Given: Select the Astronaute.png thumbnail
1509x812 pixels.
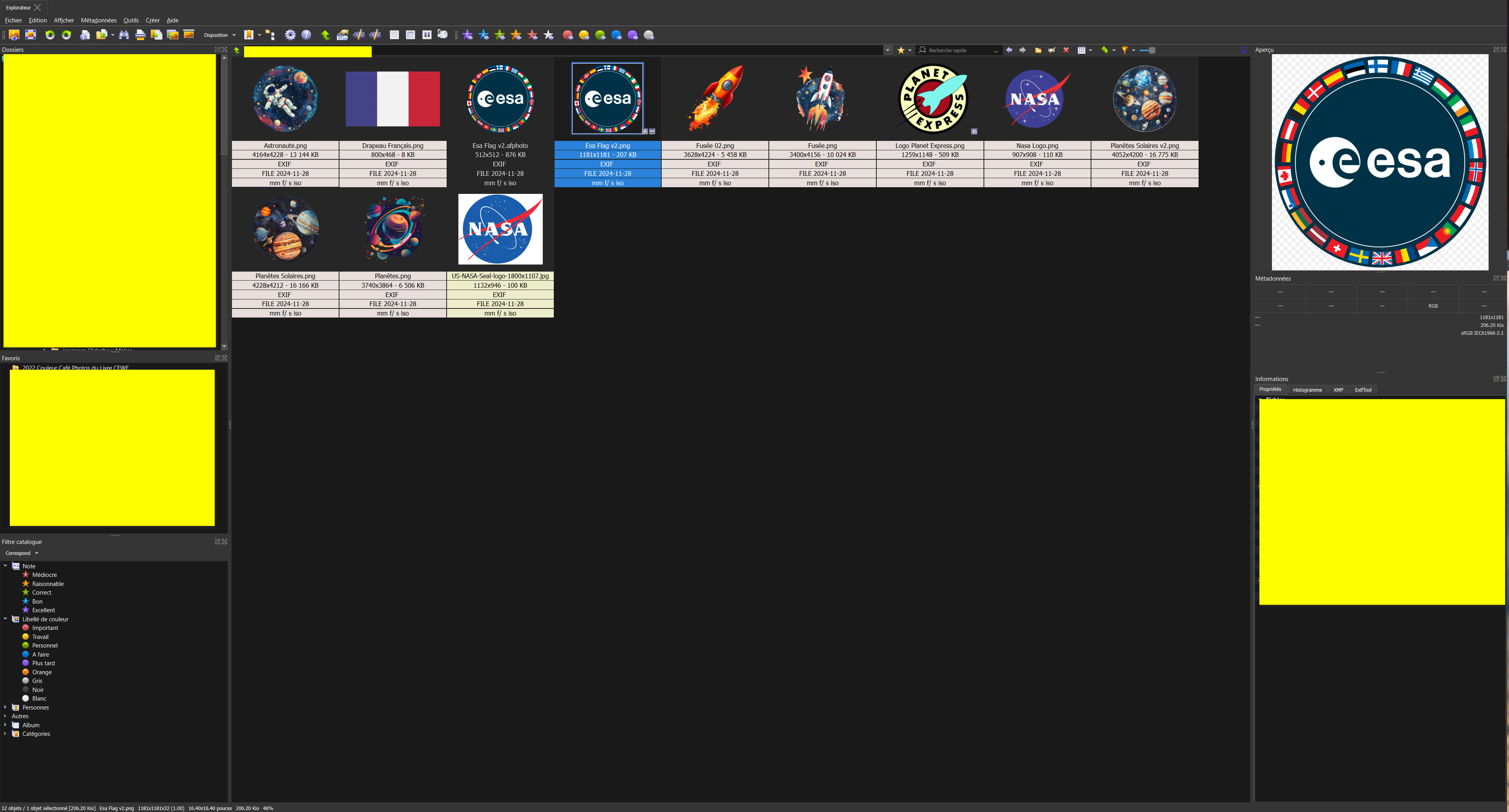Looking at the screenshot, I should click(x=285, y=99).
